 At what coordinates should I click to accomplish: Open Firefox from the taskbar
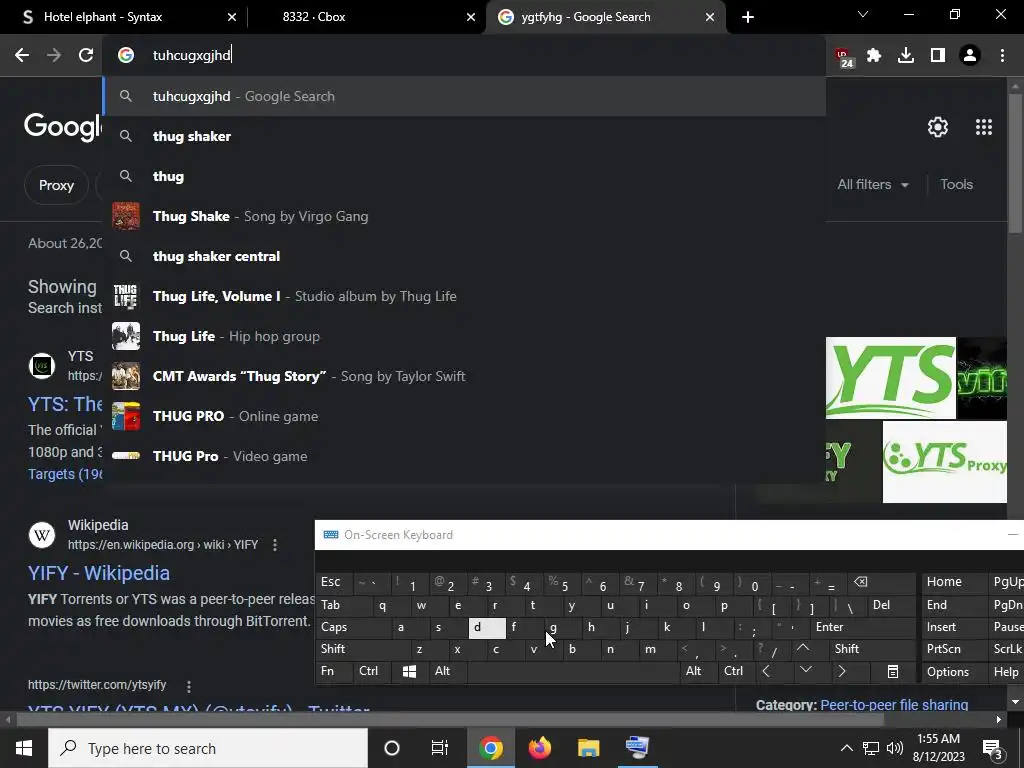click(539, 748)
